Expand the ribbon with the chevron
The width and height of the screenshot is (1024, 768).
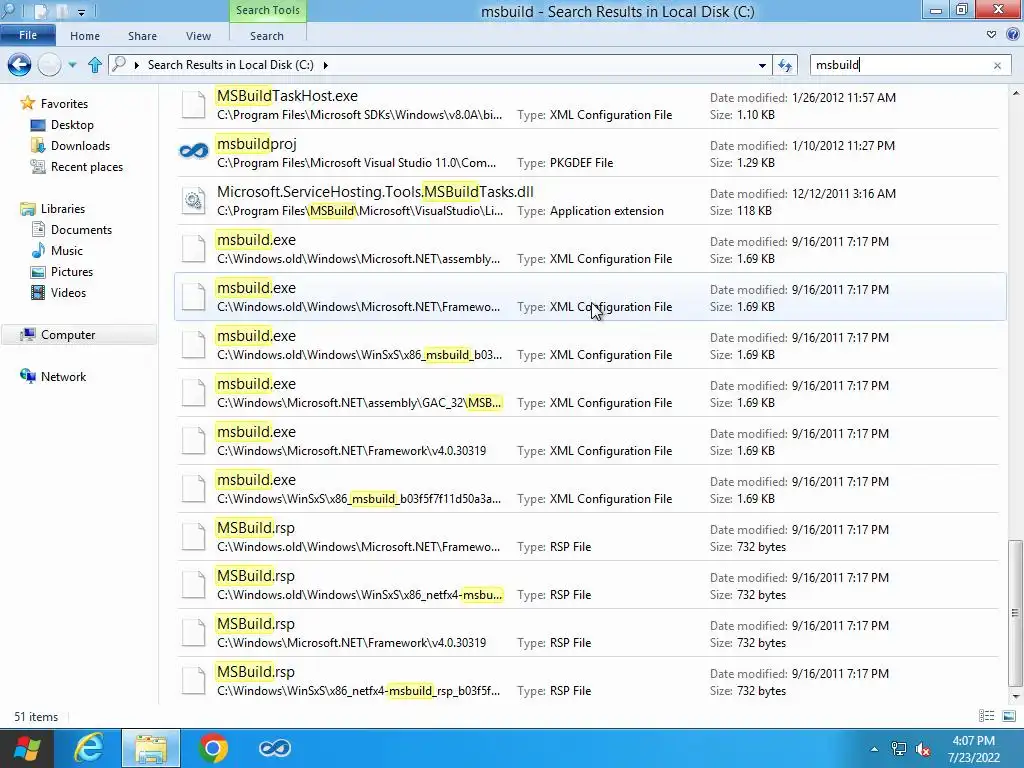(x=991, y=35)
